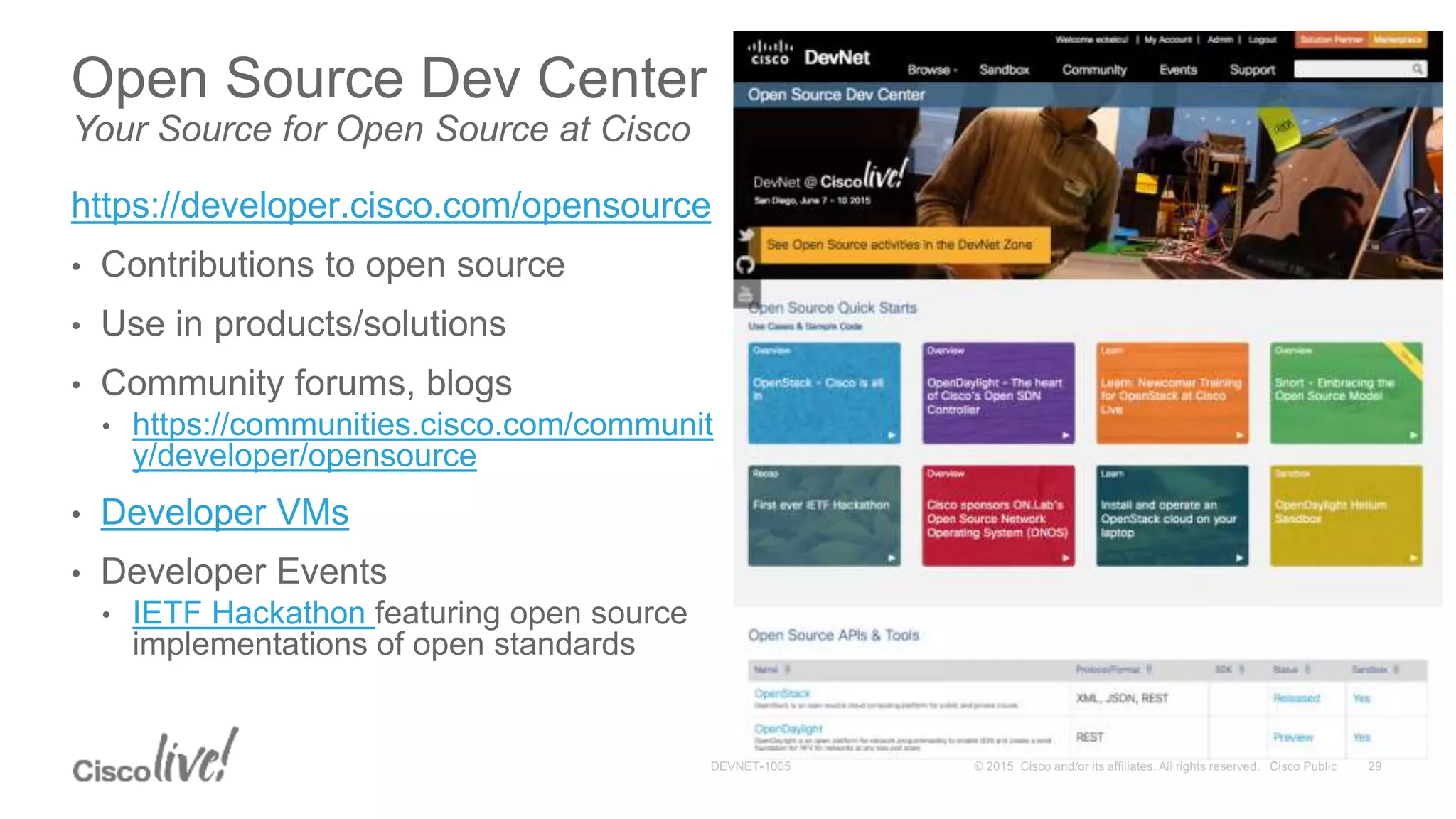1456x819 pixels.
Task: Click the Marketplace button
Action: (x=1398, y=40)
